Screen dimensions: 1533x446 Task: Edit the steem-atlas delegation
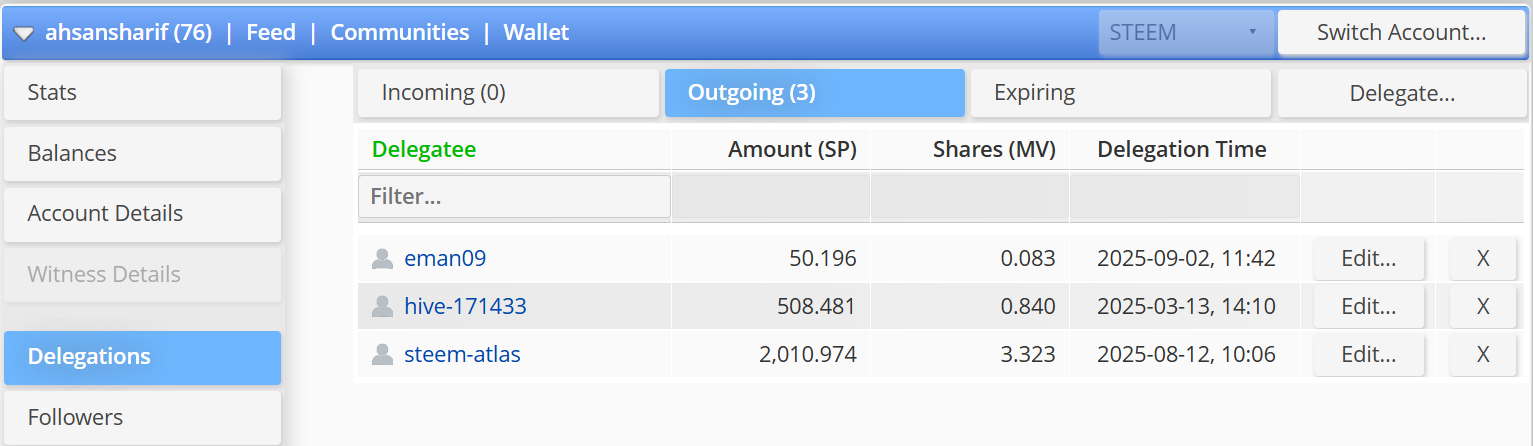pyautogui.click(x=1368, y=354)
